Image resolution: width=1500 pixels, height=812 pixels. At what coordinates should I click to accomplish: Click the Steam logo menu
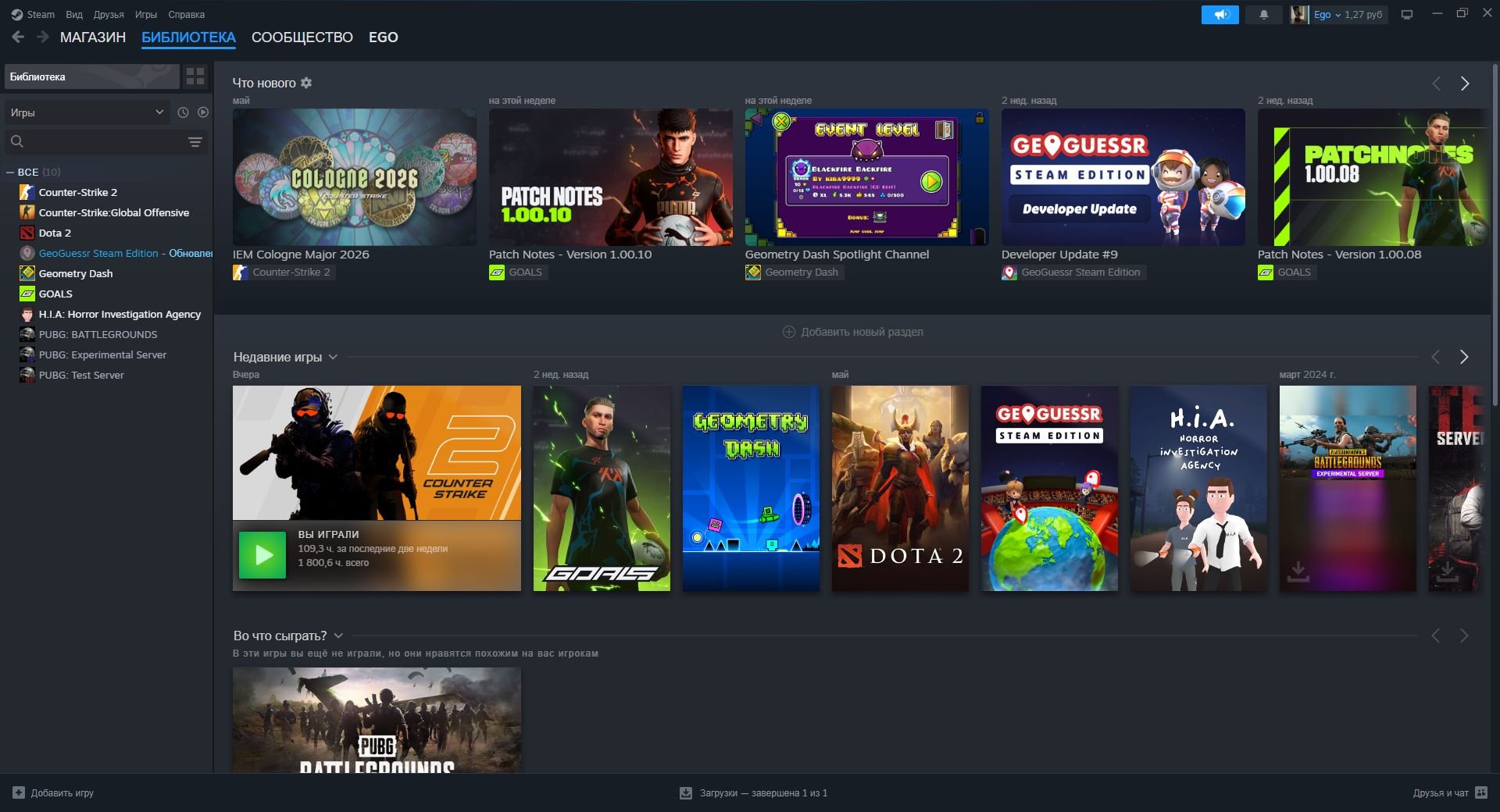(x=33, y=14)
